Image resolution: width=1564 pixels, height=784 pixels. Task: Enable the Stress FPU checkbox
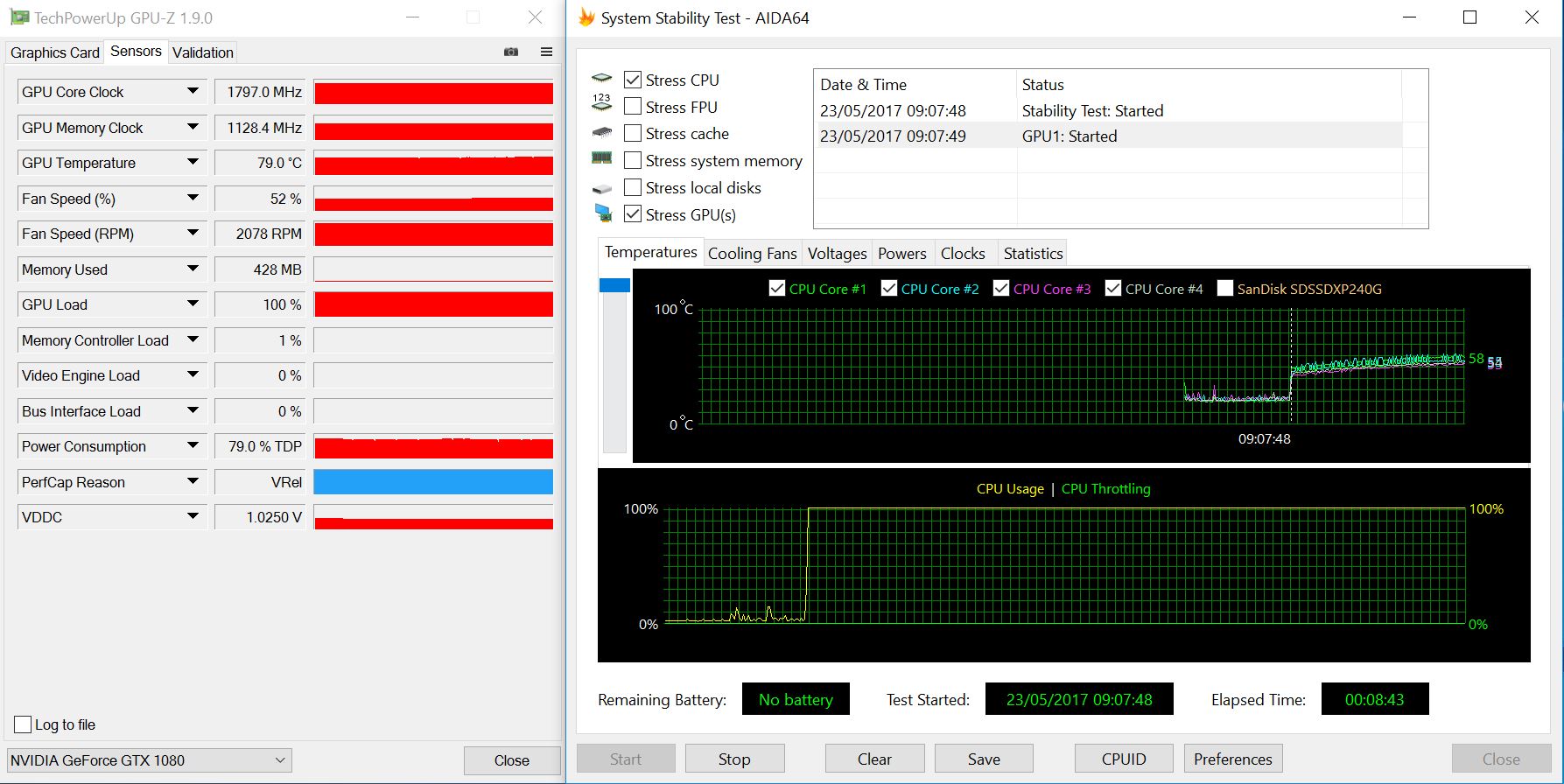pos(633,107)
